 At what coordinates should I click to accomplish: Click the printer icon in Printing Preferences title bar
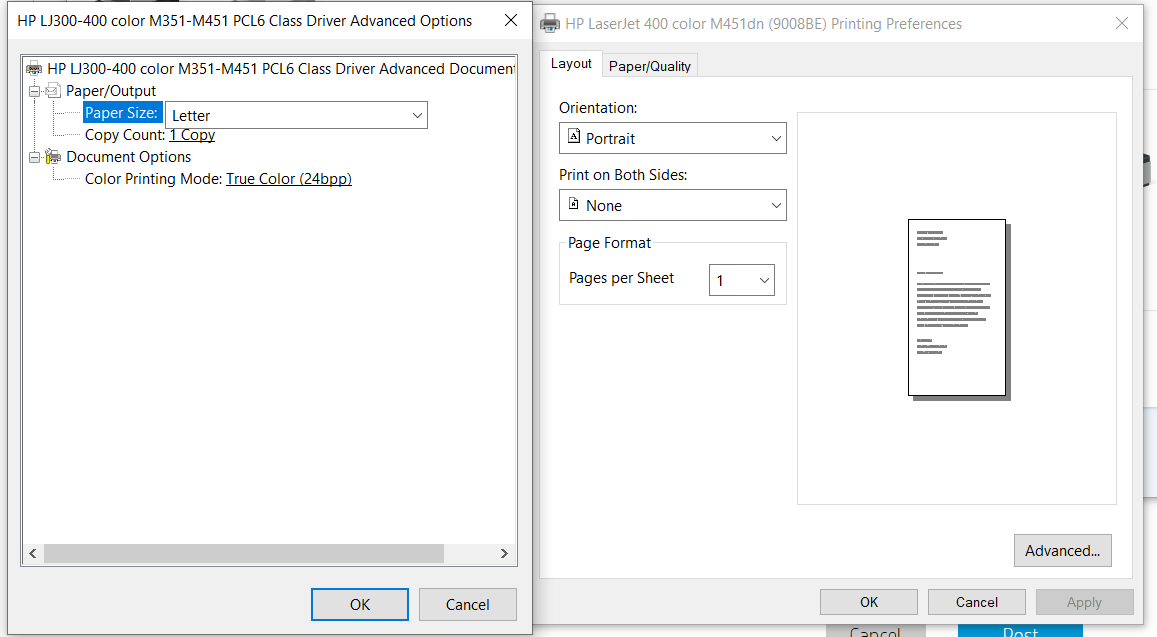pyautogui.click(x=550, y=23)
